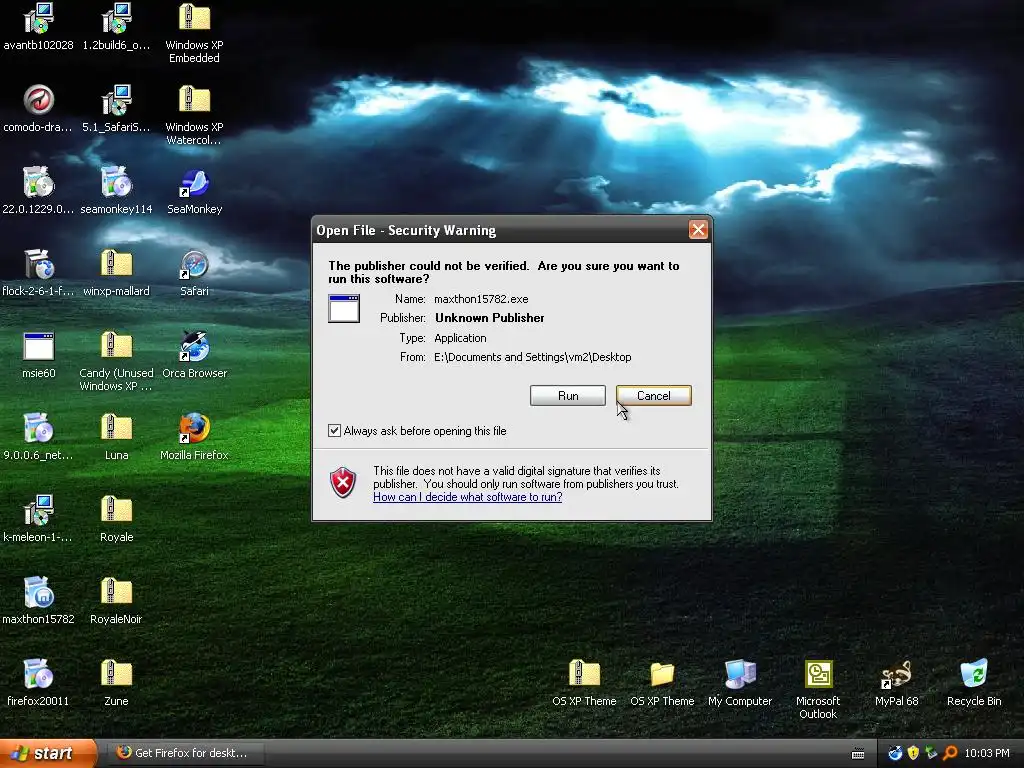Cancel the security warning dialog
The width and height of the screenshot is (1024, 768).
[x=653, y=396]
